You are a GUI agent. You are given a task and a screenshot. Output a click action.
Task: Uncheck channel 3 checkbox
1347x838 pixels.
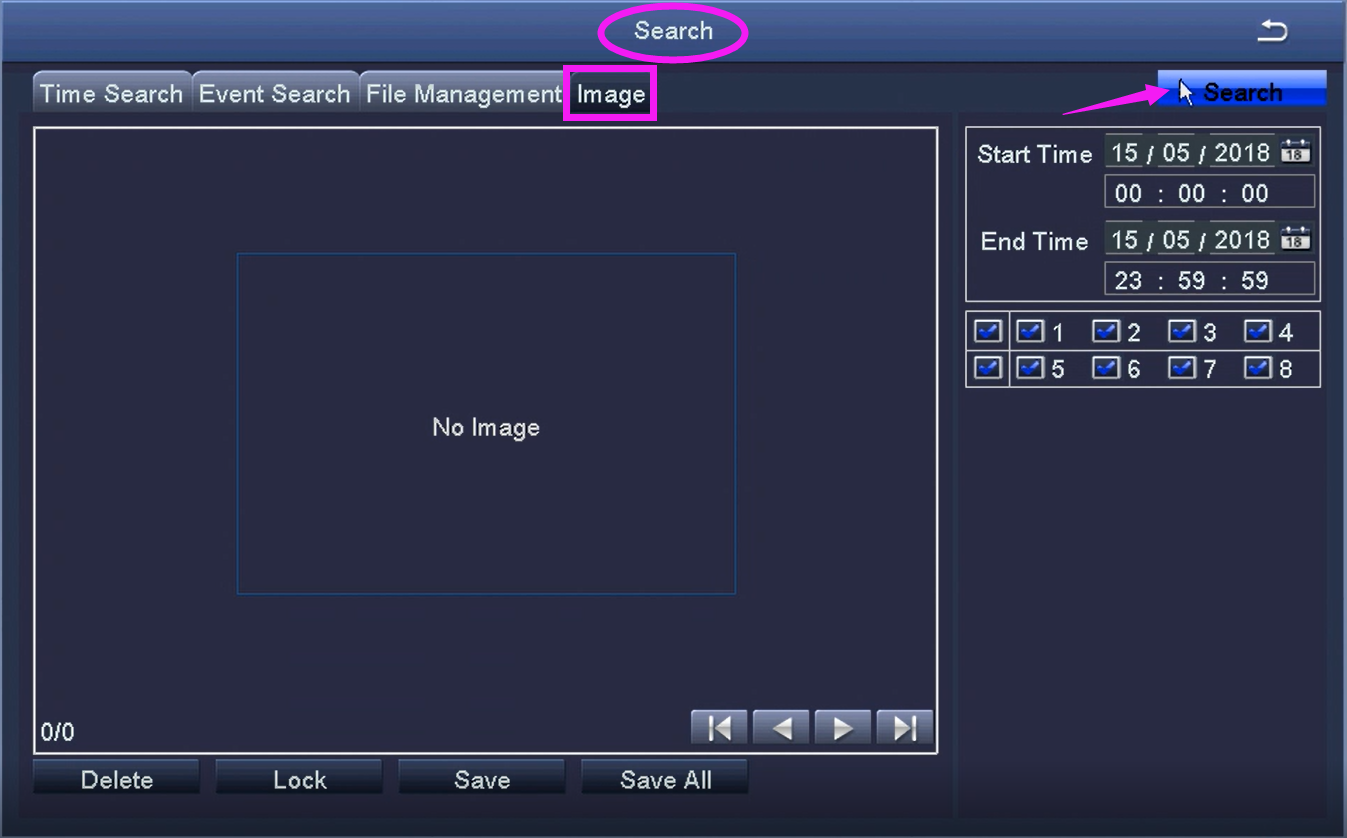pyautogui.click(x=1182, y=331)
